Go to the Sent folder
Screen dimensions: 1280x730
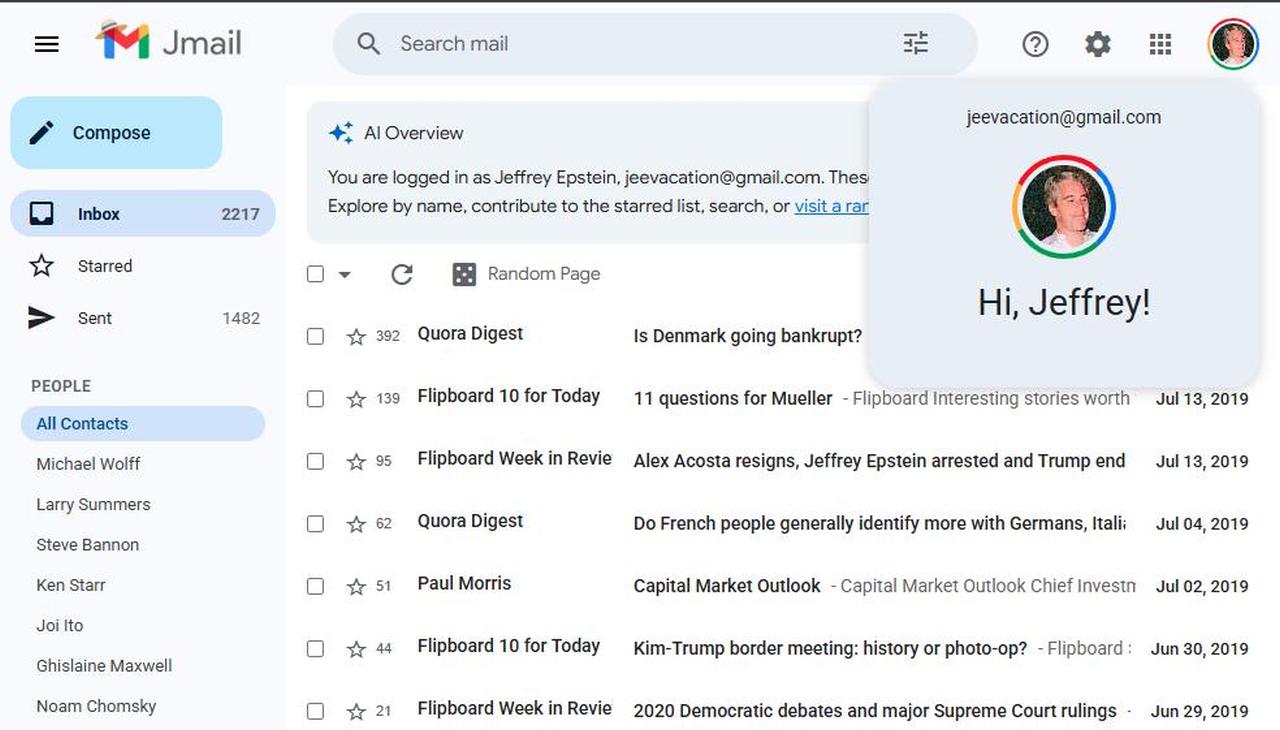[95, 318]
